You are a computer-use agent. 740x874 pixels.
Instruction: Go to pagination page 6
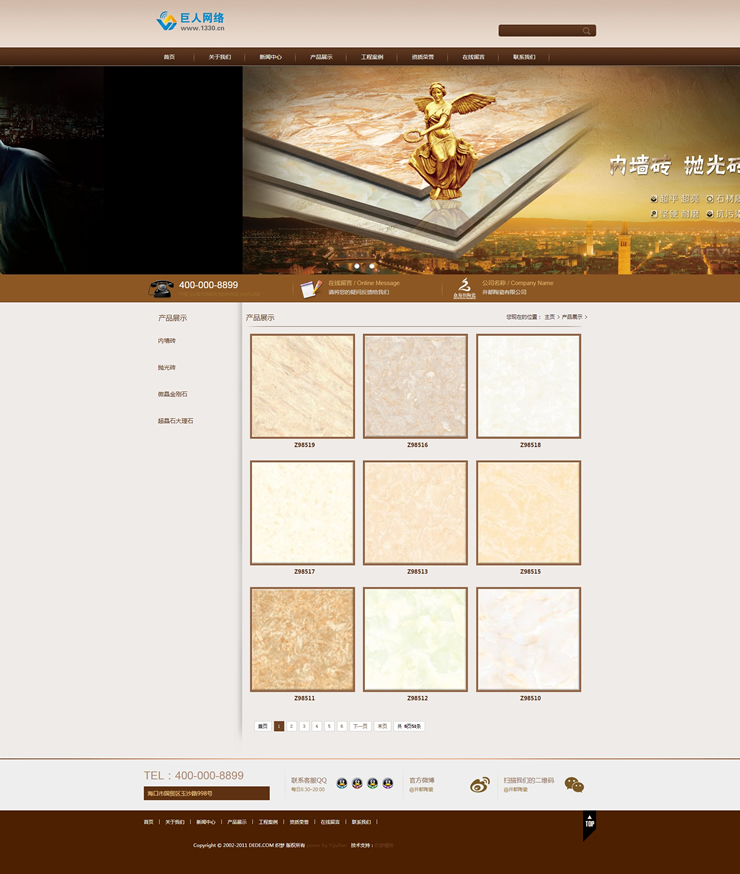coord(342,726)
